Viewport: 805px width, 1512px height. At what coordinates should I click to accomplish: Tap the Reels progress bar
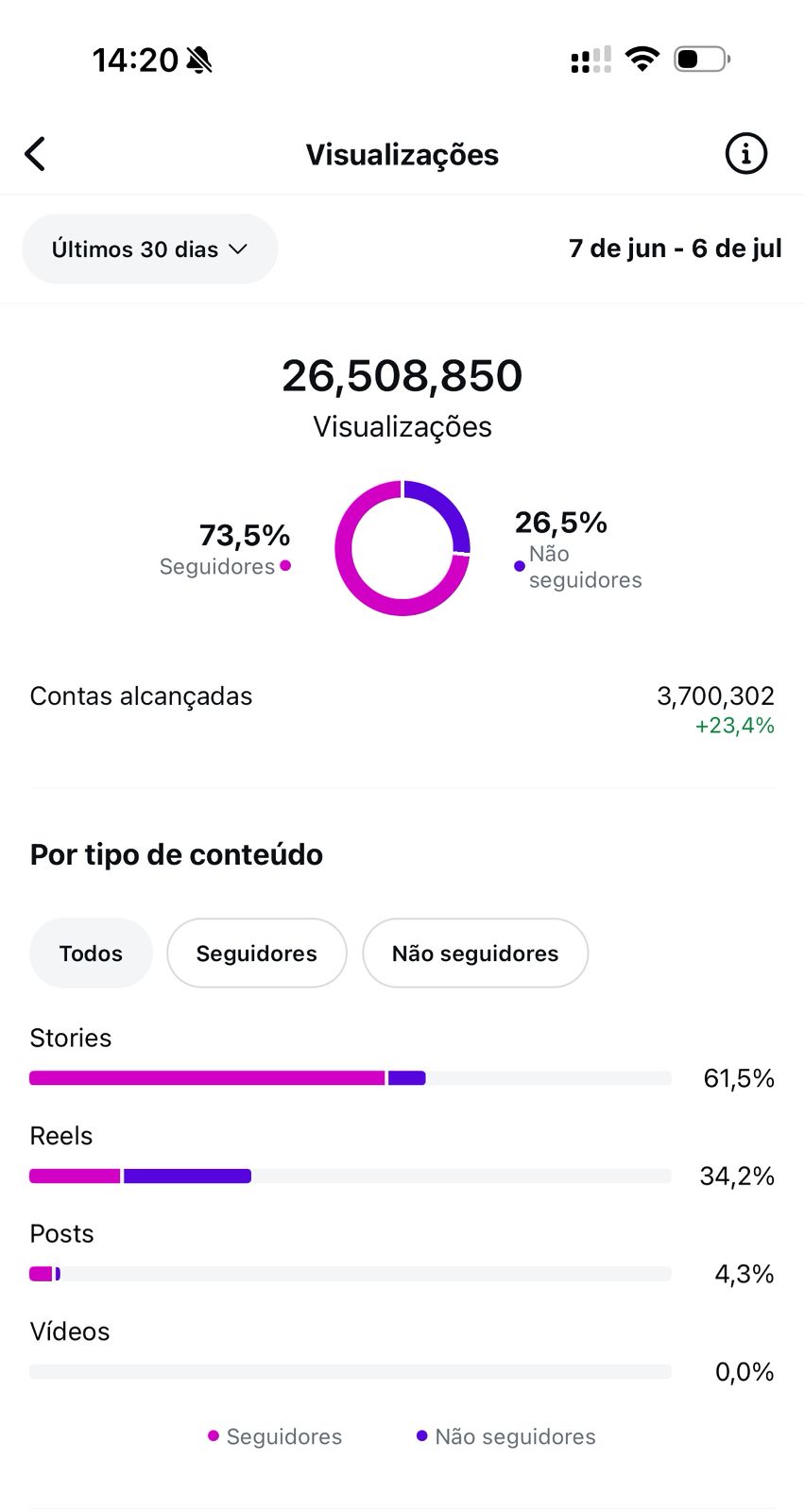tap(350, 1177)
